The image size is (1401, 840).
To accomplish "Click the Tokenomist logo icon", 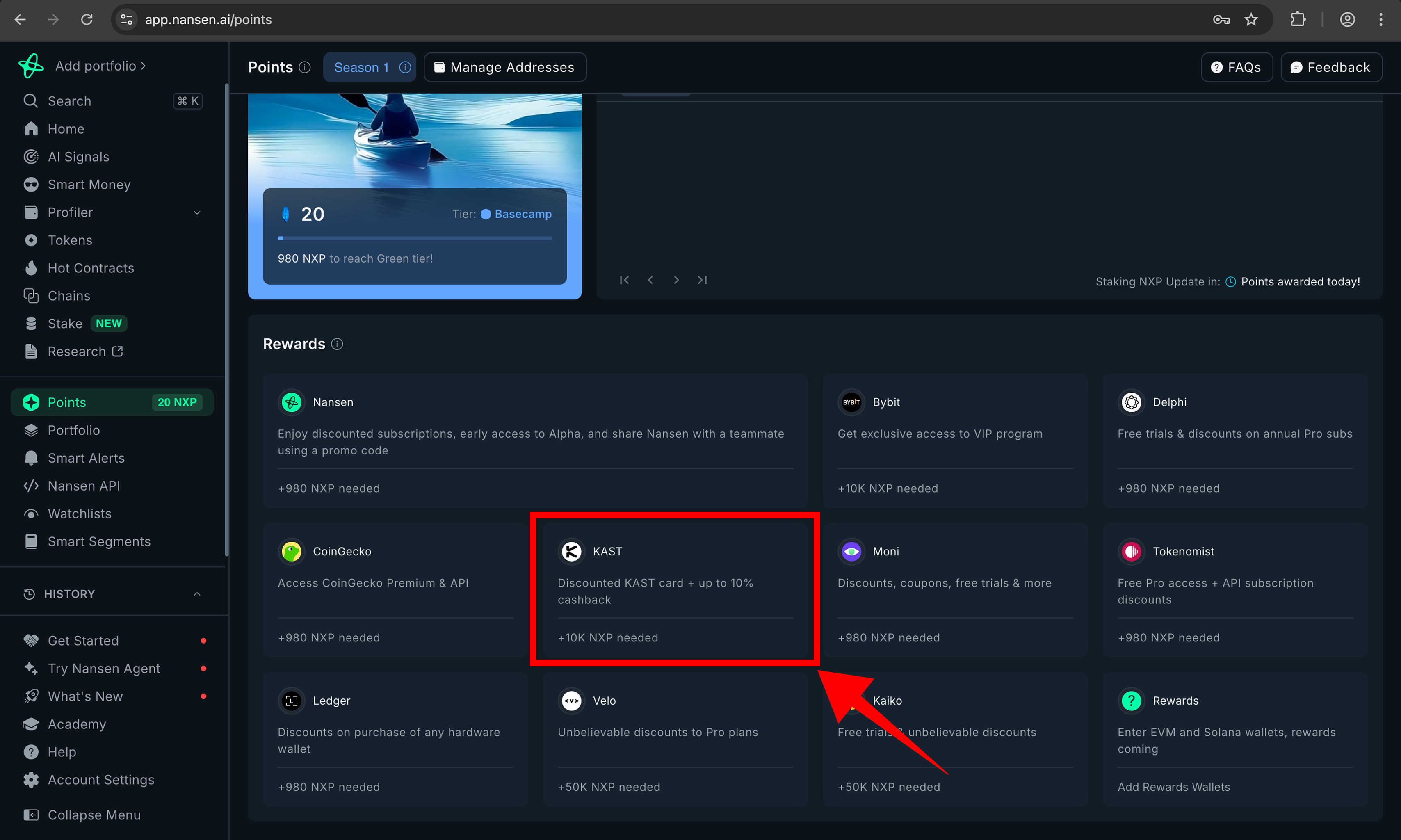I will click(1131, 551).
